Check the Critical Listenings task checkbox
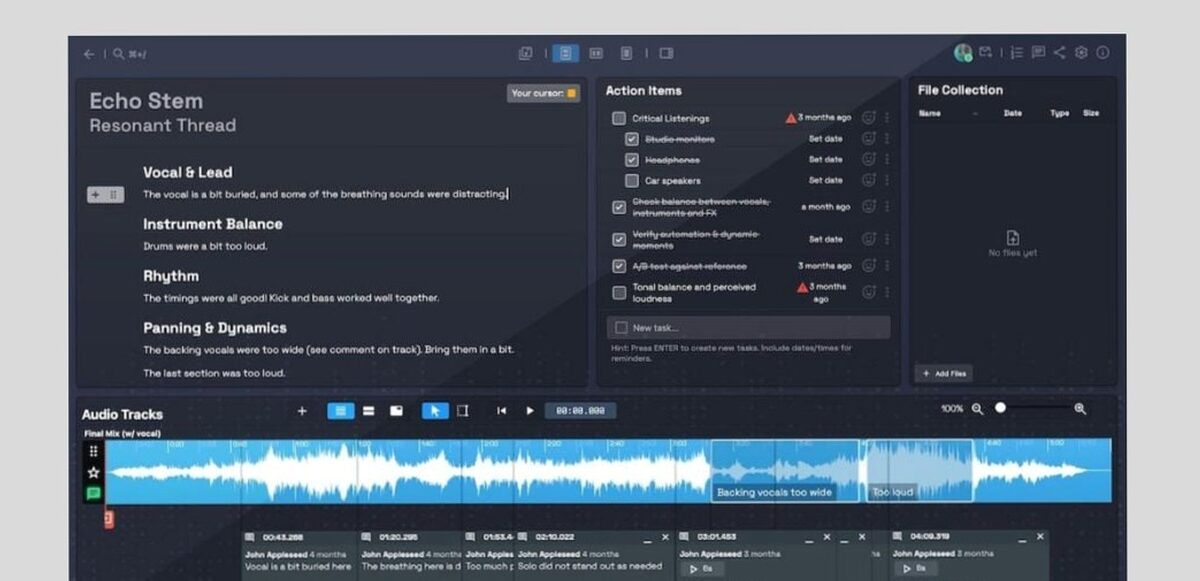Screen dimensions: 1200x581 pos(618,117)
